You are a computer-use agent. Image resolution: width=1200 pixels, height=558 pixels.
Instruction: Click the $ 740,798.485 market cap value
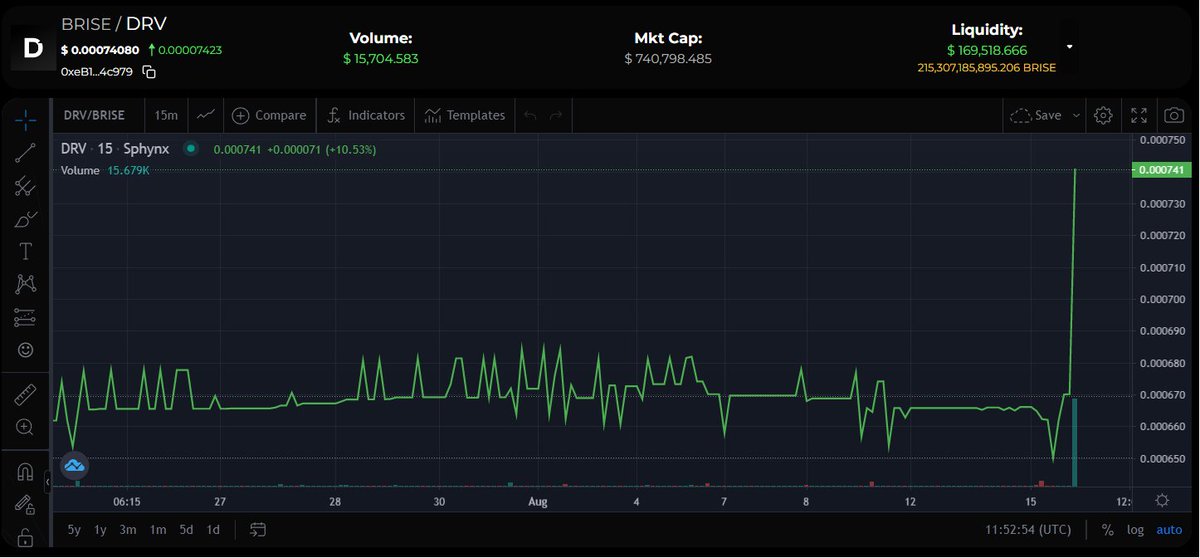point(668,58)
